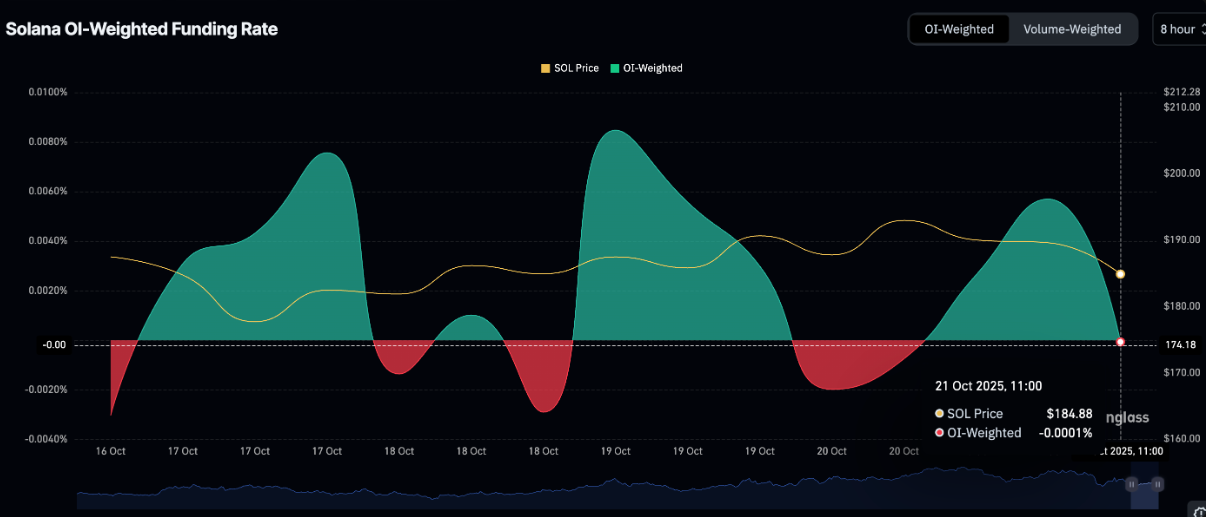Toggle SOL Price series in the top legend
Image resolution: width=1206 pixels, height=517 pixels.
[x=570, y=68]
